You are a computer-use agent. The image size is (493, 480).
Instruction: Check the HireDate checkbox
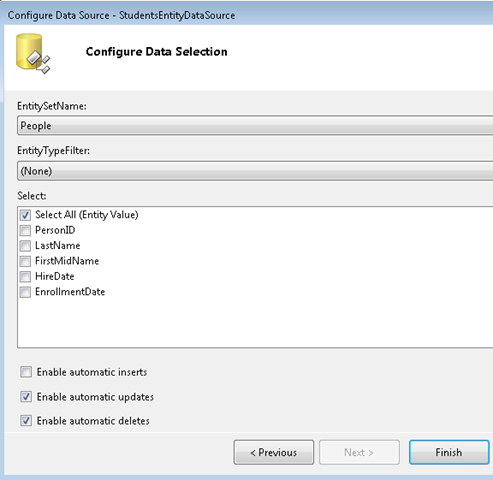(25, 276)
